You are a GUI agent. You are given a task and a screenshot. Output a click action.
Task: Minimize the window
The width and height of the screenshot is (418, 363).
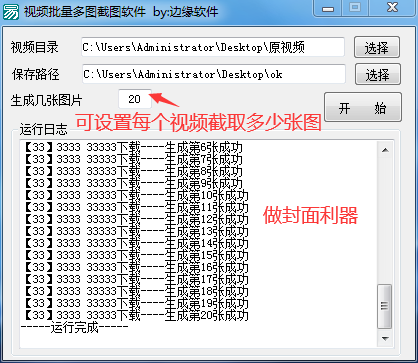328,8
